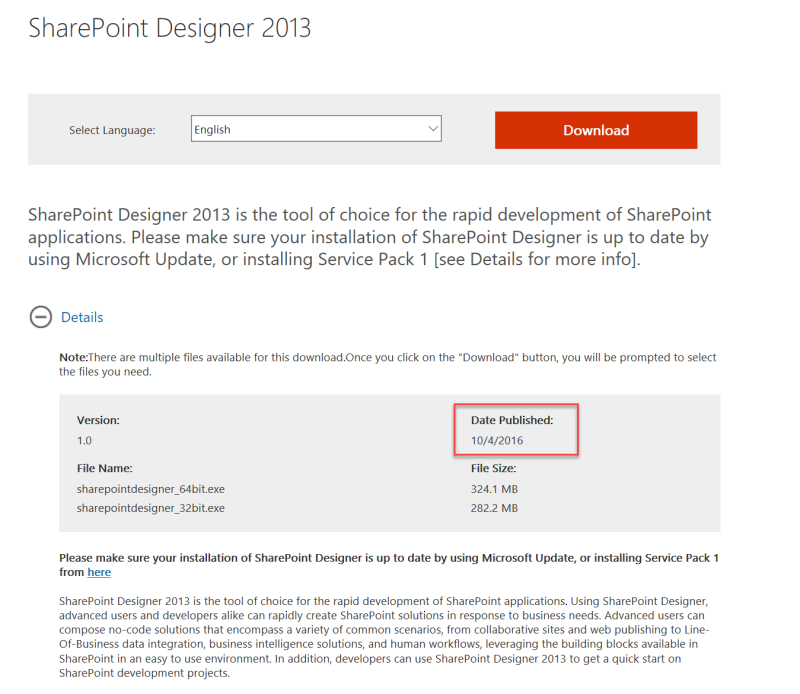Screen dimensions: 800x694
Task: Click the 324.1 MB file size
Action: pyautogui.click(x=494, y=489)
